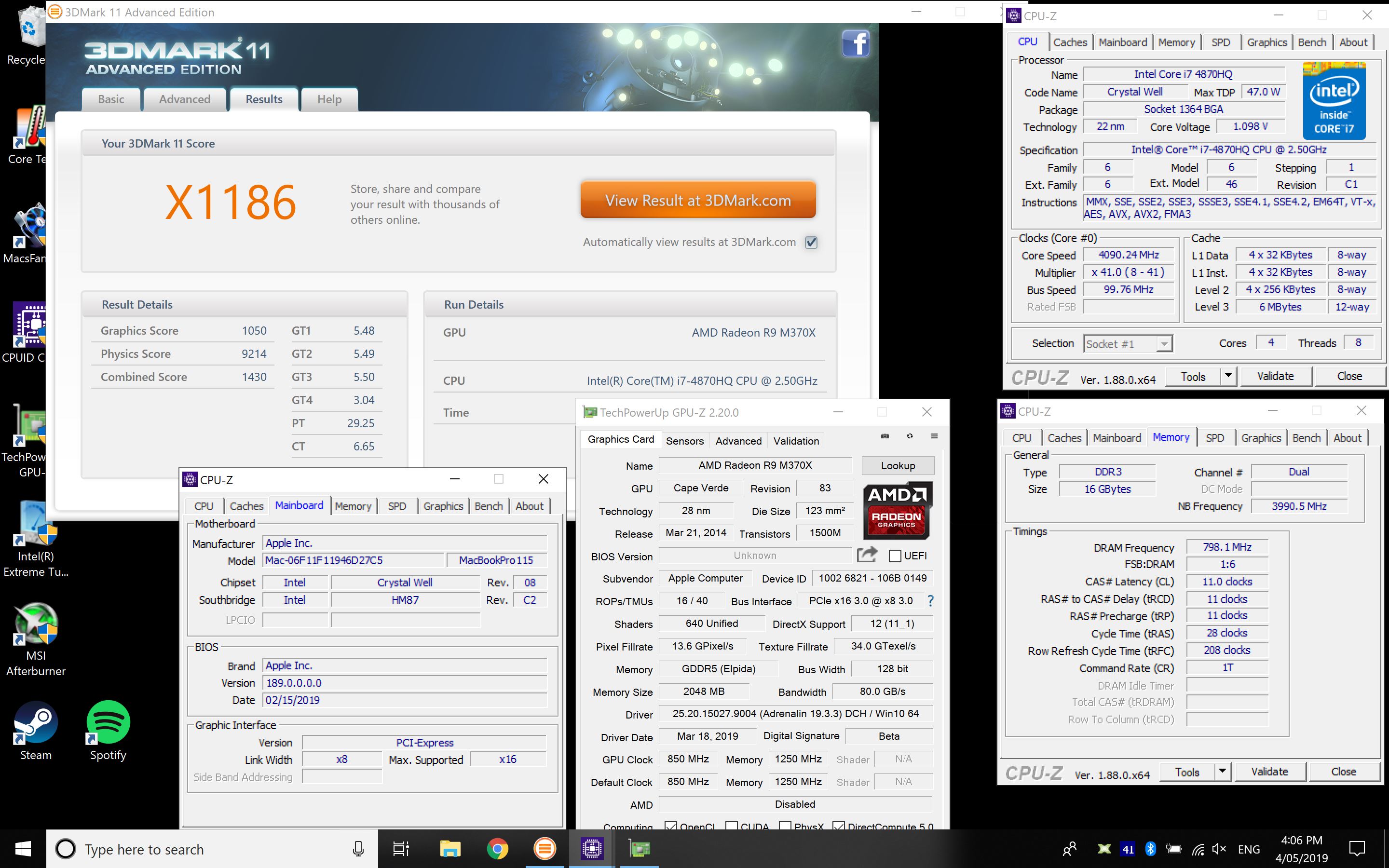Open the Recycle Bin on the desktop
This screenshot has width=1389, height=868.
pyautogui.click(x=27, y=36)
